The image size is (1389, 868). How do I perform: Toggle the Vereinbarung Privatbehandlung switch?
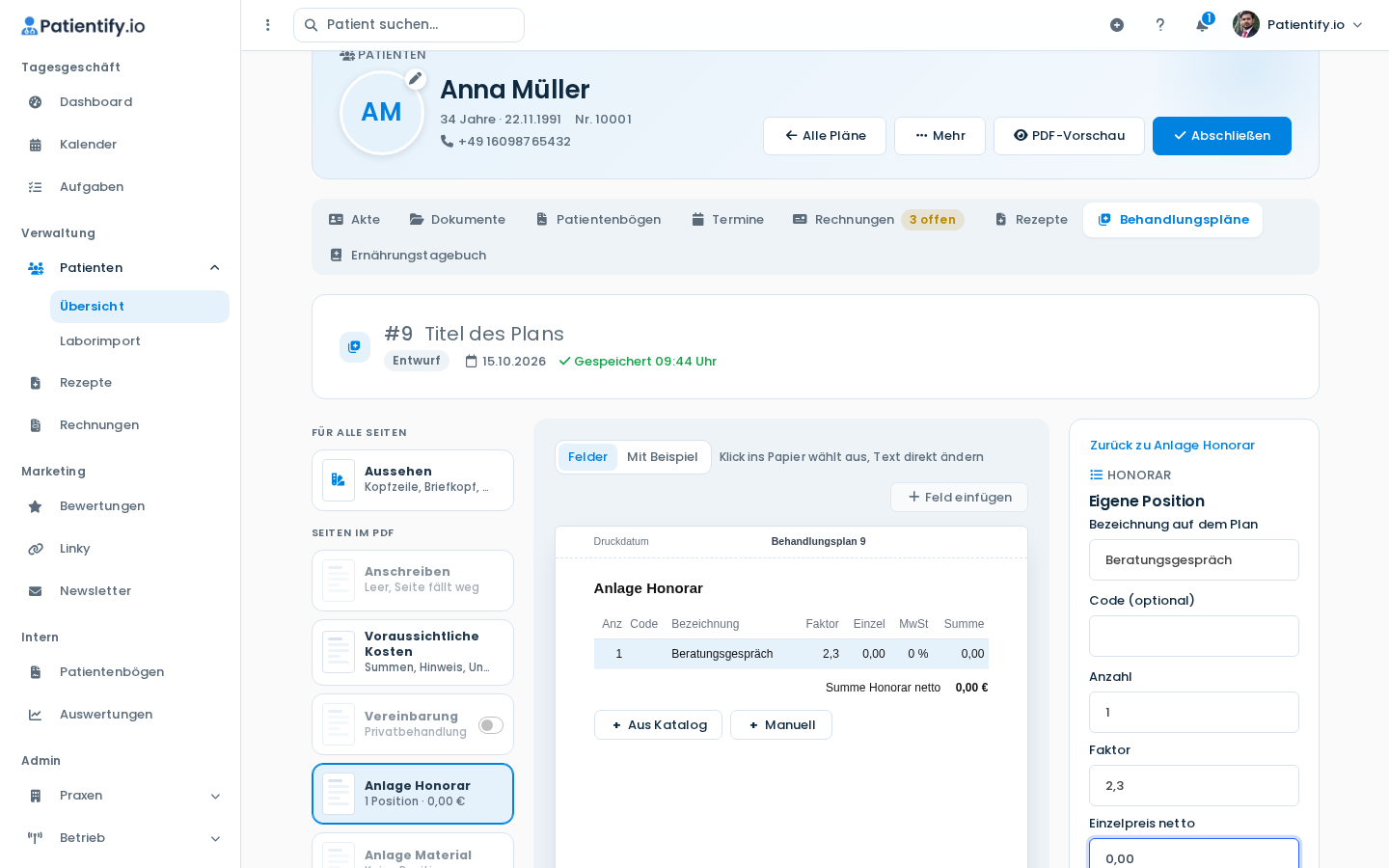pyautogui.click(x=491, y=725)
